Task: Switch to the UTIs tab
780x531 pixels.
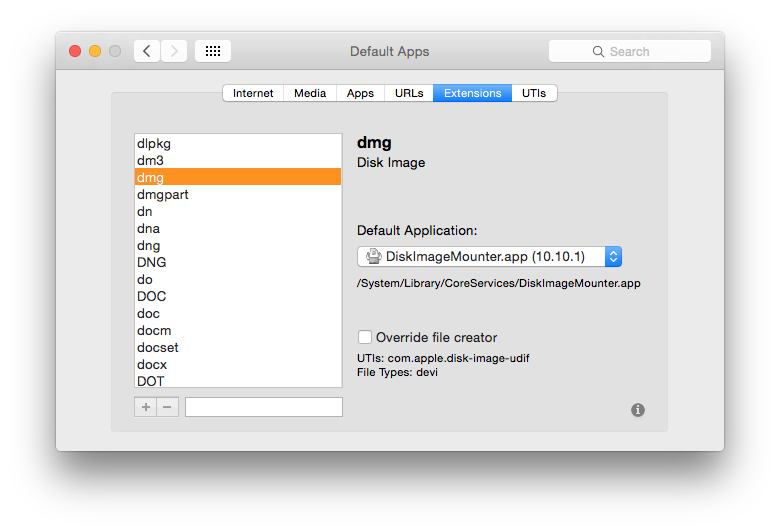Action: 534,93
